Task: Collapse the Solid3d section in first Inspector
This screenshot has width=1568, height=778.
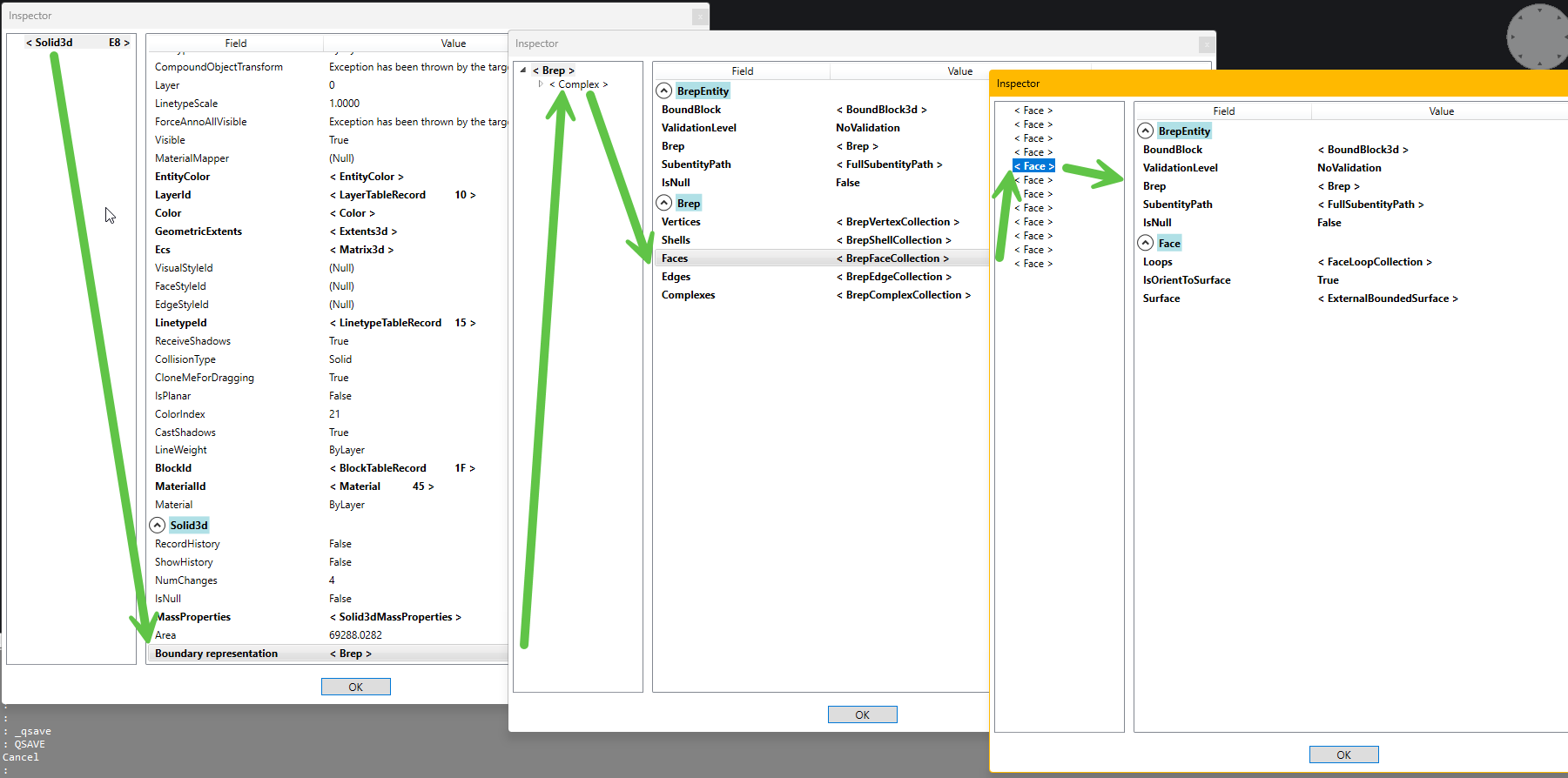Action: (x=157, y=526)
